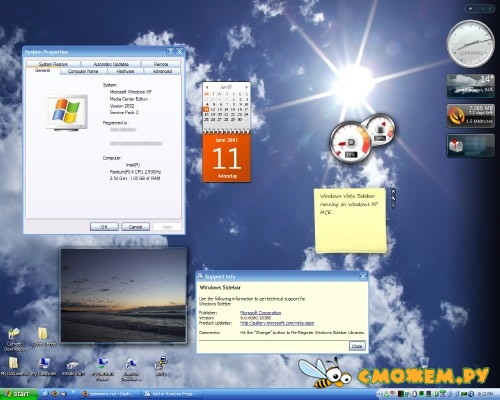Viewport: 500px width, 400px height.
Task: Open the Recycle Bin on desktop
Action: tap(424, 362)
